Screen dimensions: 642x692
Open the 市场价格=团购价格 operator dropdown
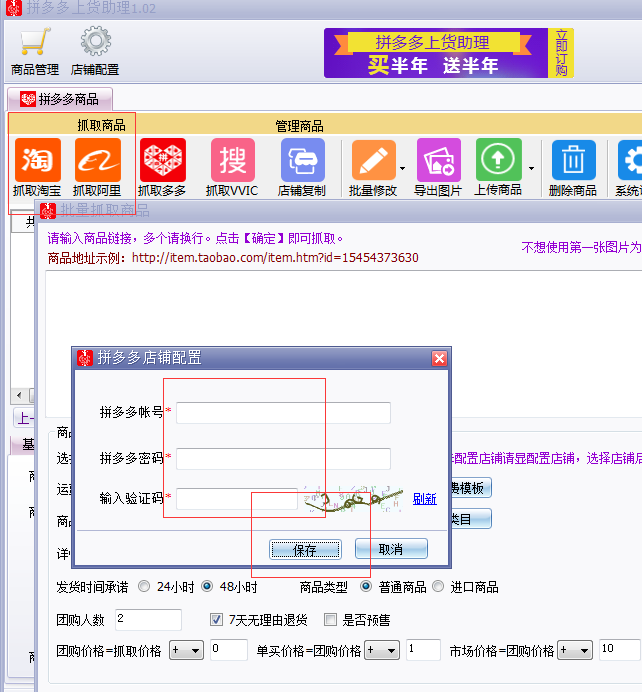[575, 651]
